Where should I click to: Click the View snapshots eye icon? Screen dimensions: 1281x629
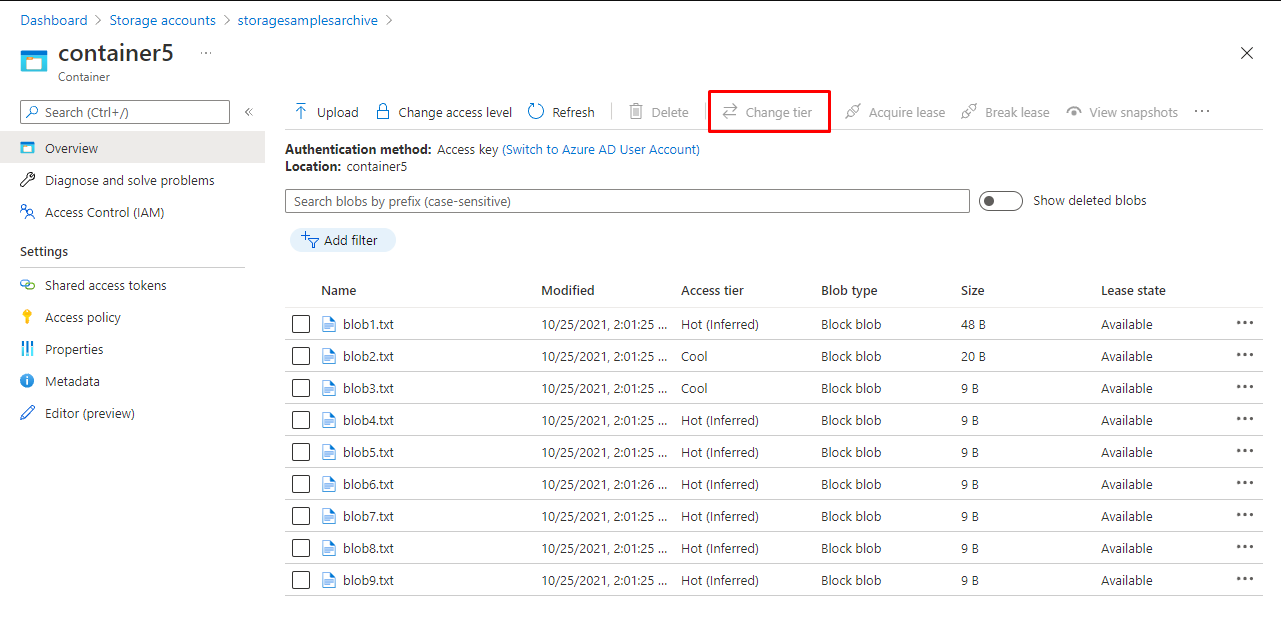(1074, 112)
